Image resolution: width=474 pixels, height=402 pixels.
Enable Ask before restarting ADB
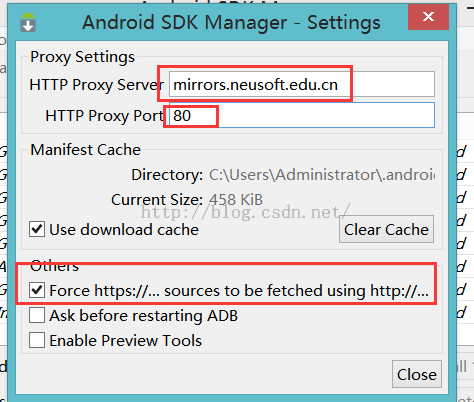37,315
